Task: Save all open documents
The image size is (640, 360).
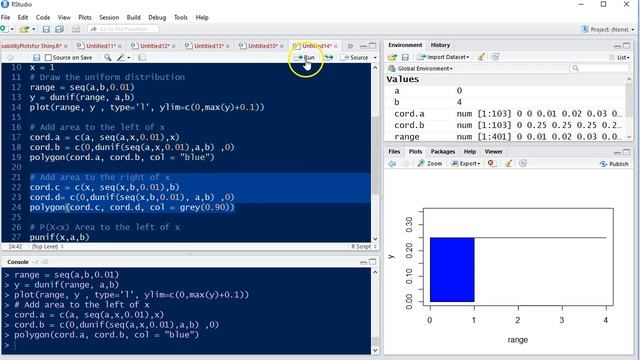Action: [x=60, y=29]
